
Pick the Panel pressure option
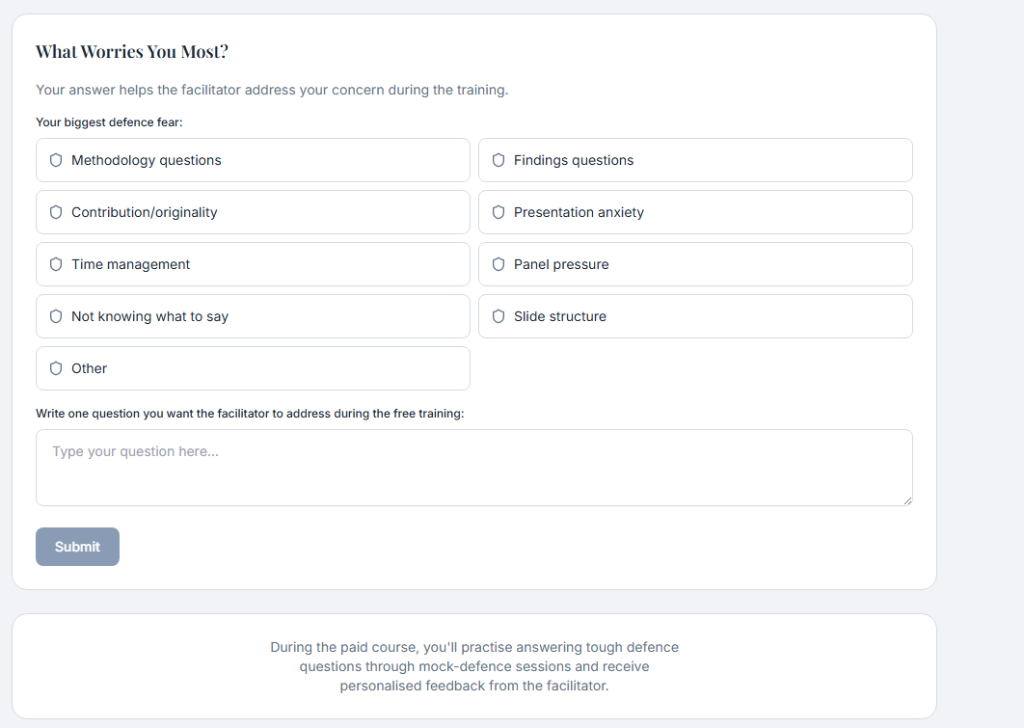pos(695,264)
